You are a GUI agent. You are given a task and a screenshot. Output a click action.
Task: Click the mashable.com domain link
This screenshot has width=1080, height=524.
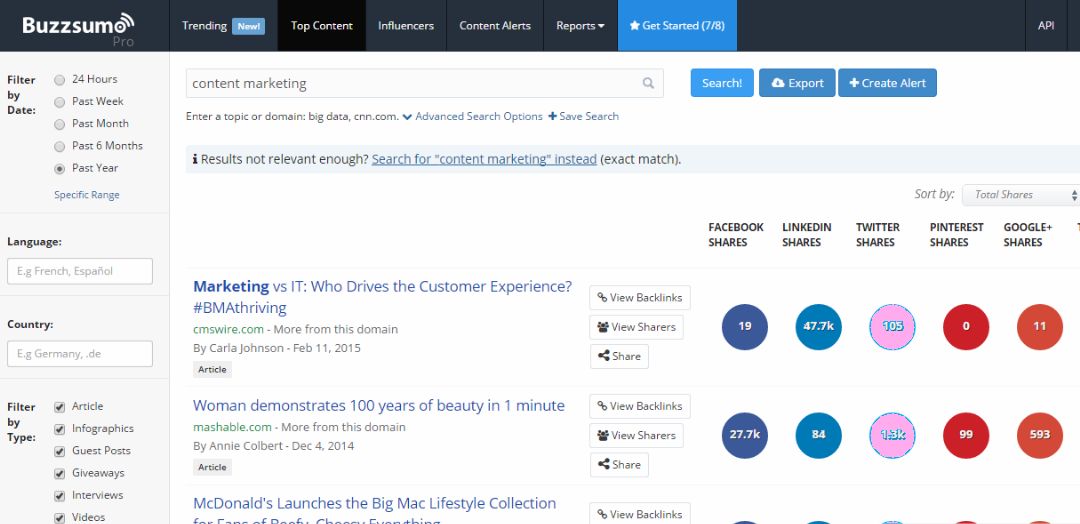click(232, 427)
